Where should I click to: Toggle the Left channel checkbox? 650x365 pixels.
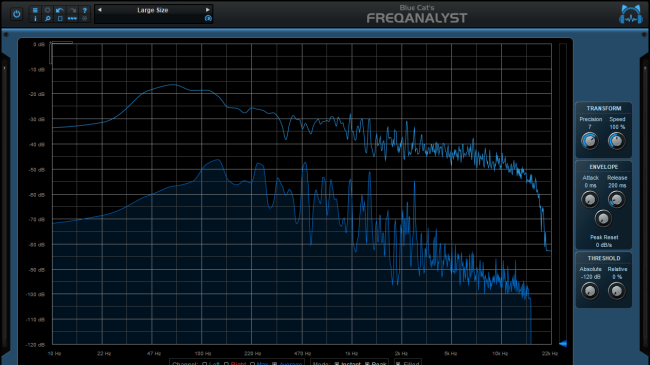[x=204, y=364]
